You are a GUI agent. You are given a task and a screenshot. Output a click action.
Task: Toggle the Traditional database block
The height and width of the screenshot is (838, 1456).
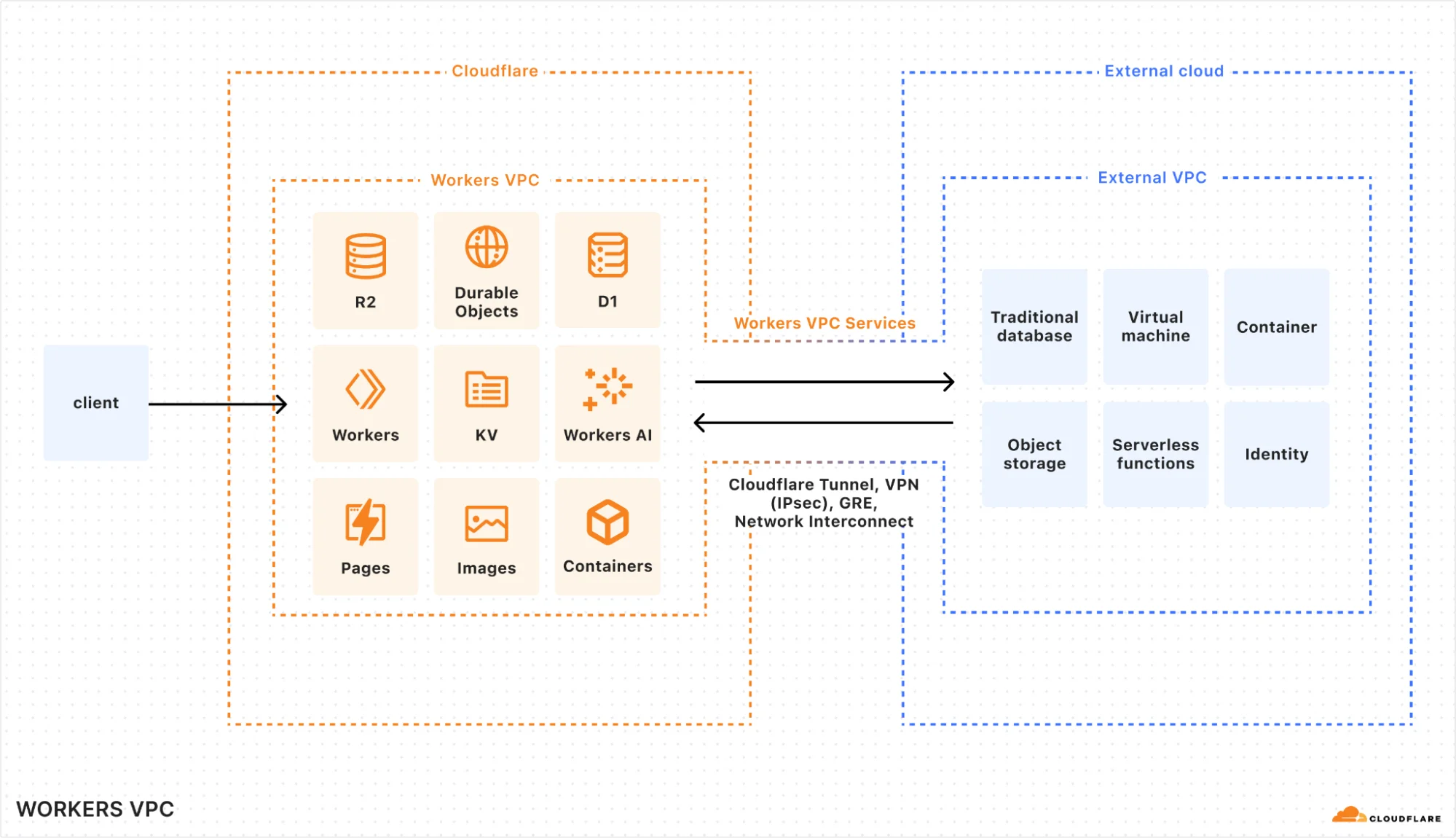[1034, 326]
